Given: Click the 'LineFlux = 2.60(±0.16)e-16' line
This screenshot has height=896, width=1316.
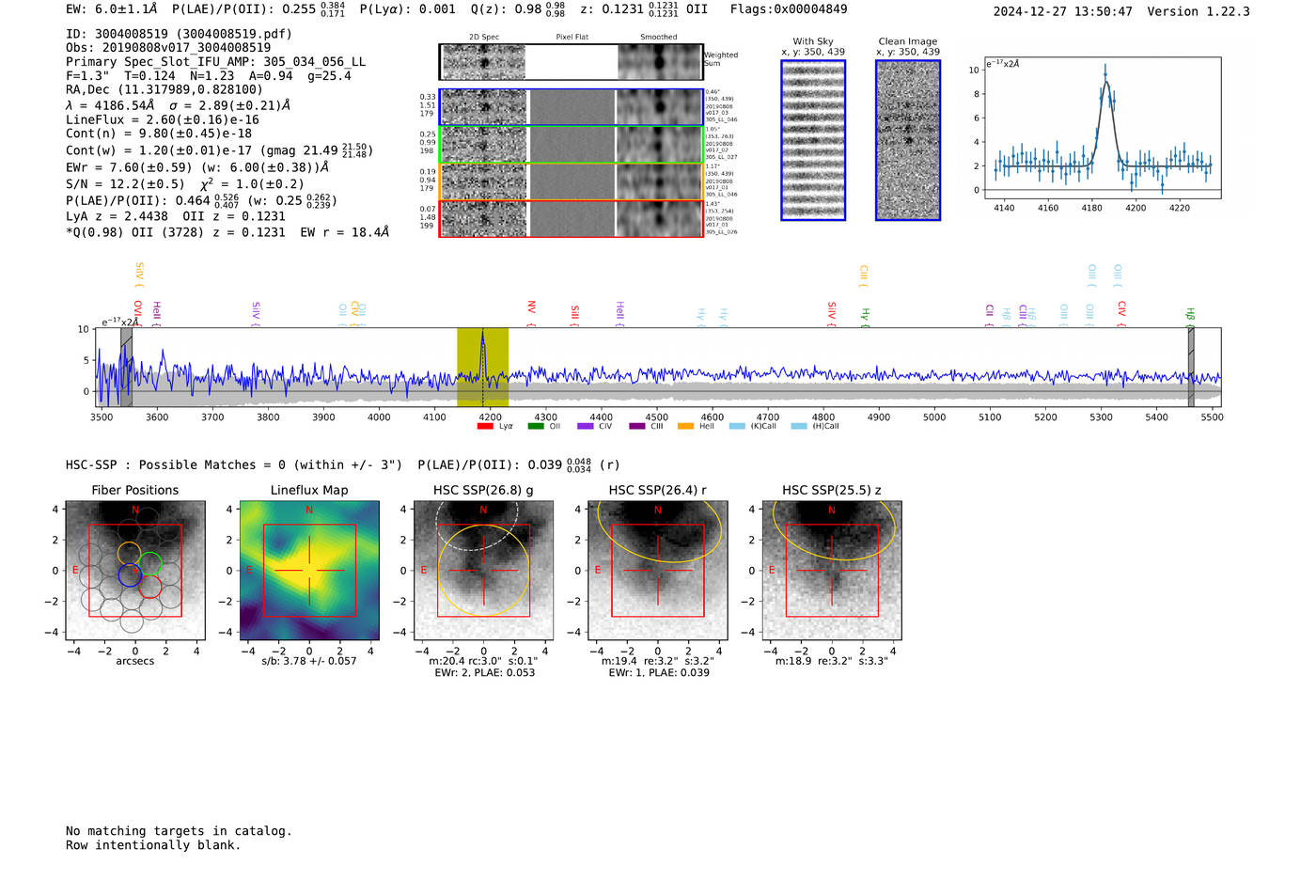Looking at the screenshot, I should coord(163,120).
